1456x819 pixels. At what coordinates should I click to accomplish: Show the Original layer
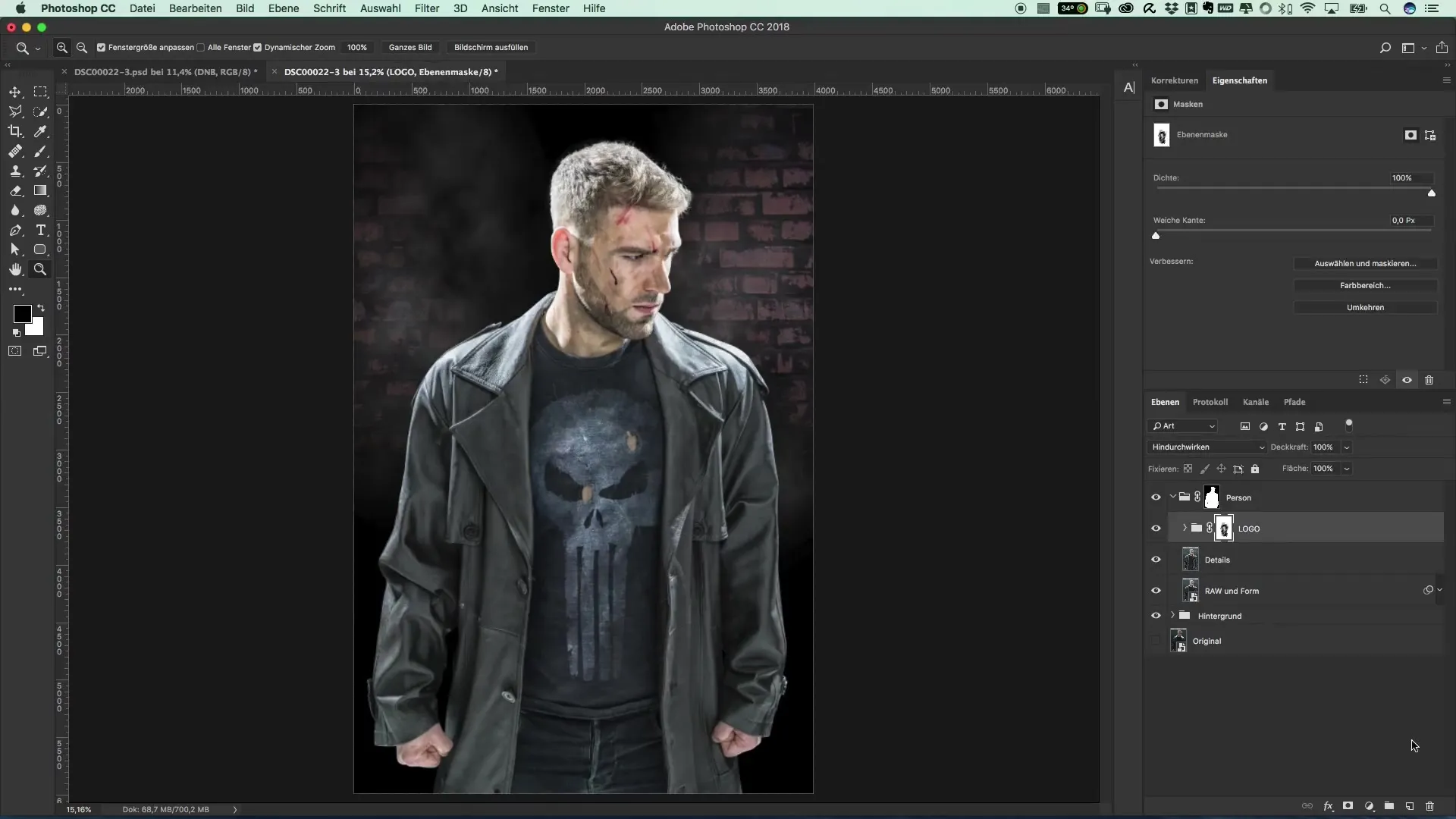pos(1156,641)
